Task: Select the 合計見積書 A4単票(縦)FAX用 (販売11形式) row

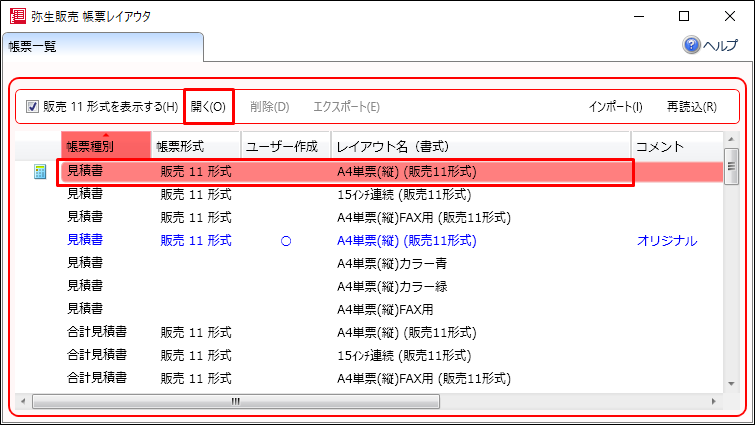Action: 369,378
